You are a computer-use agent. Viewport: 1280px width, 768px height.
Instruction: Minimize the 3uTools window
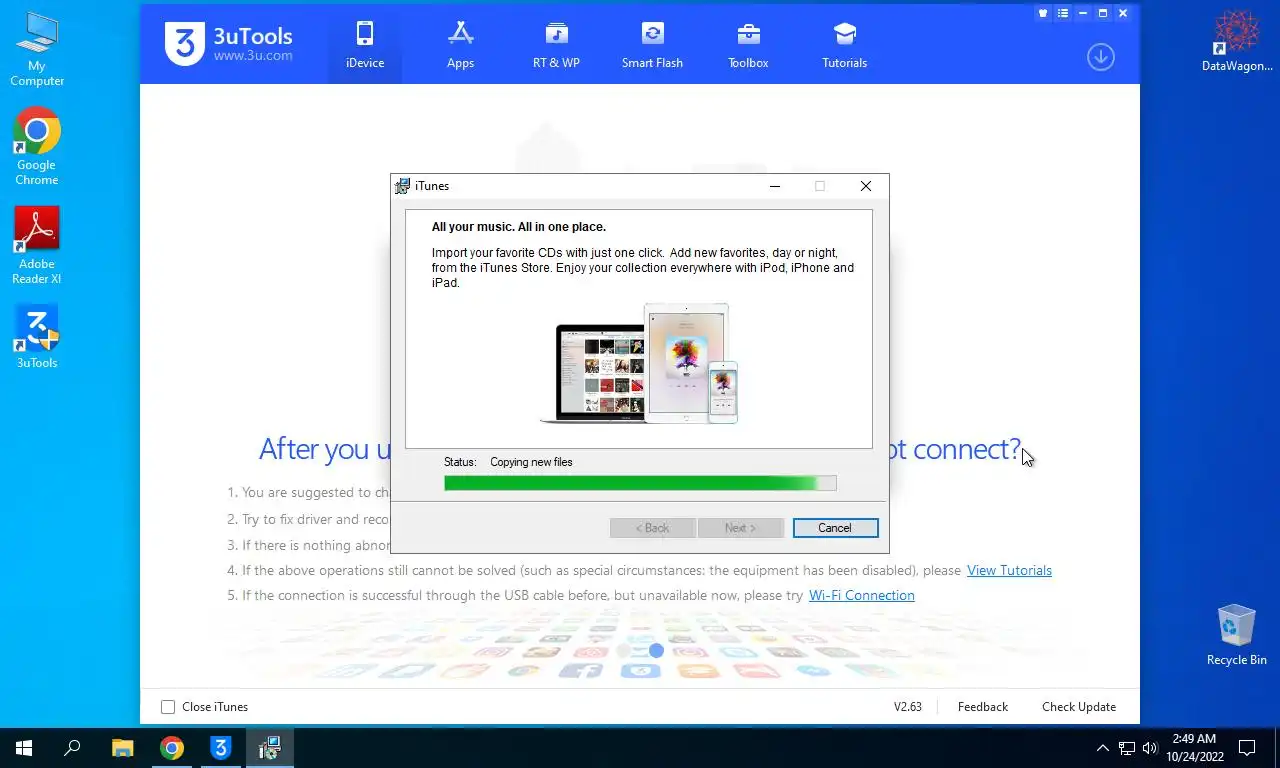click(x=1083, y=14)
